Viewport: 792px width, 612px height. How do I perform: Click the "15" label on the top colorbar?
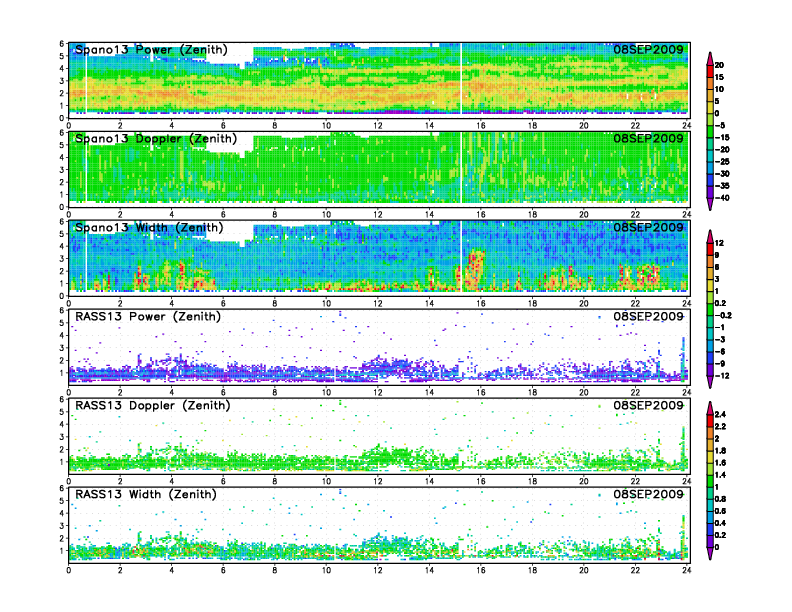pyautogui.click(x=719, y=77)
